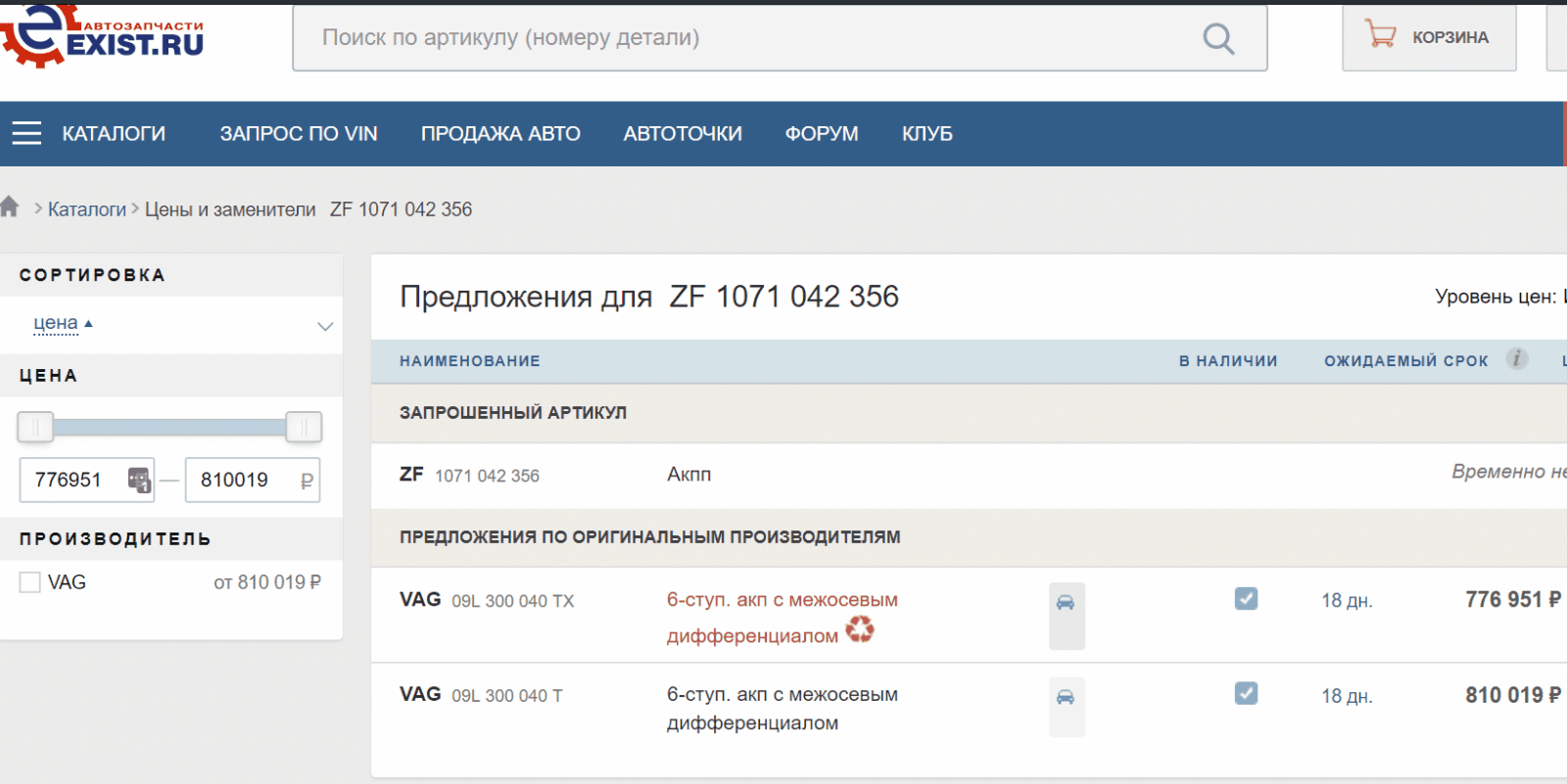1567x784 pixels.
Task: Click the Уровень цен label
Action: [1496, 297]
